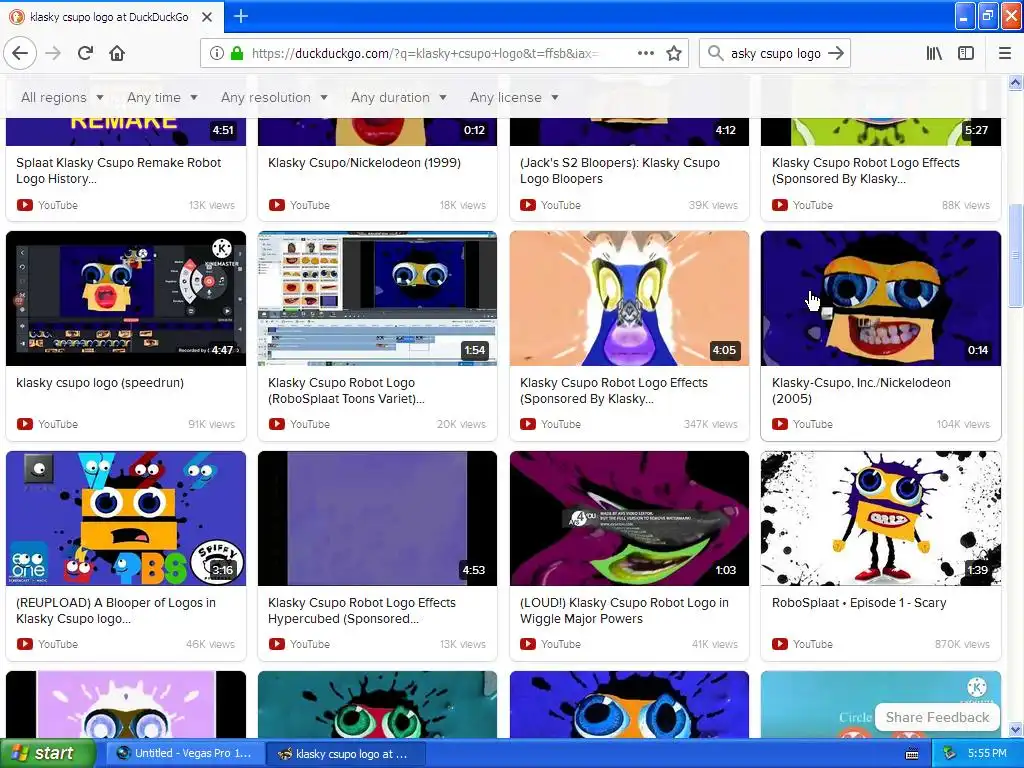The width and height of the screenshot is (1024, 768).
Task: Toggle the sidebar view icon
Action: click(966, 53)
